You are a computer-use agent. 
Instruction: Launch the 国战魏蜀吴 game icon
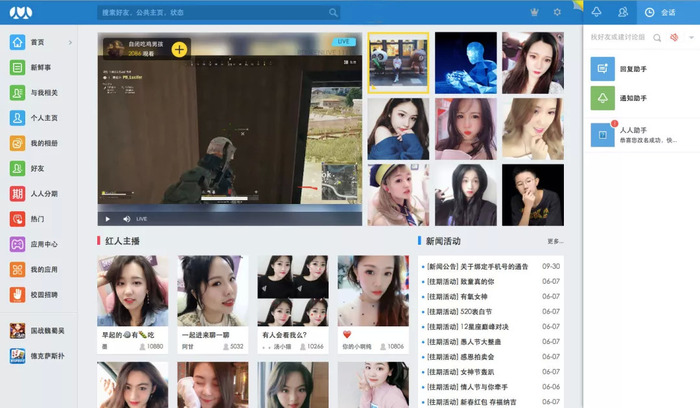pos(17,331)
